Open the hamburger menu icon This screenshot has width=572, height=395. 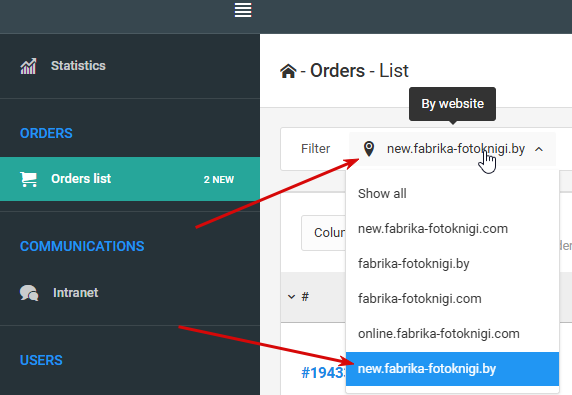click(x=243, y=10)
